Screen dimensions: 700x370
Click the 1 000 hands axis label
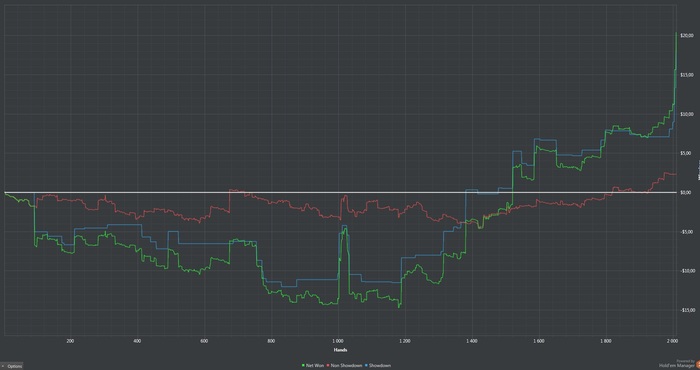point(338,341)
